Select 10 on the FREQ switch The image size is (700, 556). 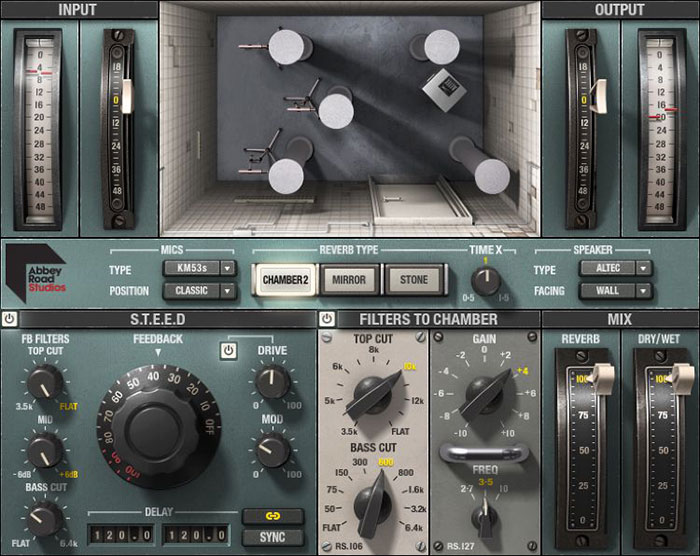(x=504, y=489)
